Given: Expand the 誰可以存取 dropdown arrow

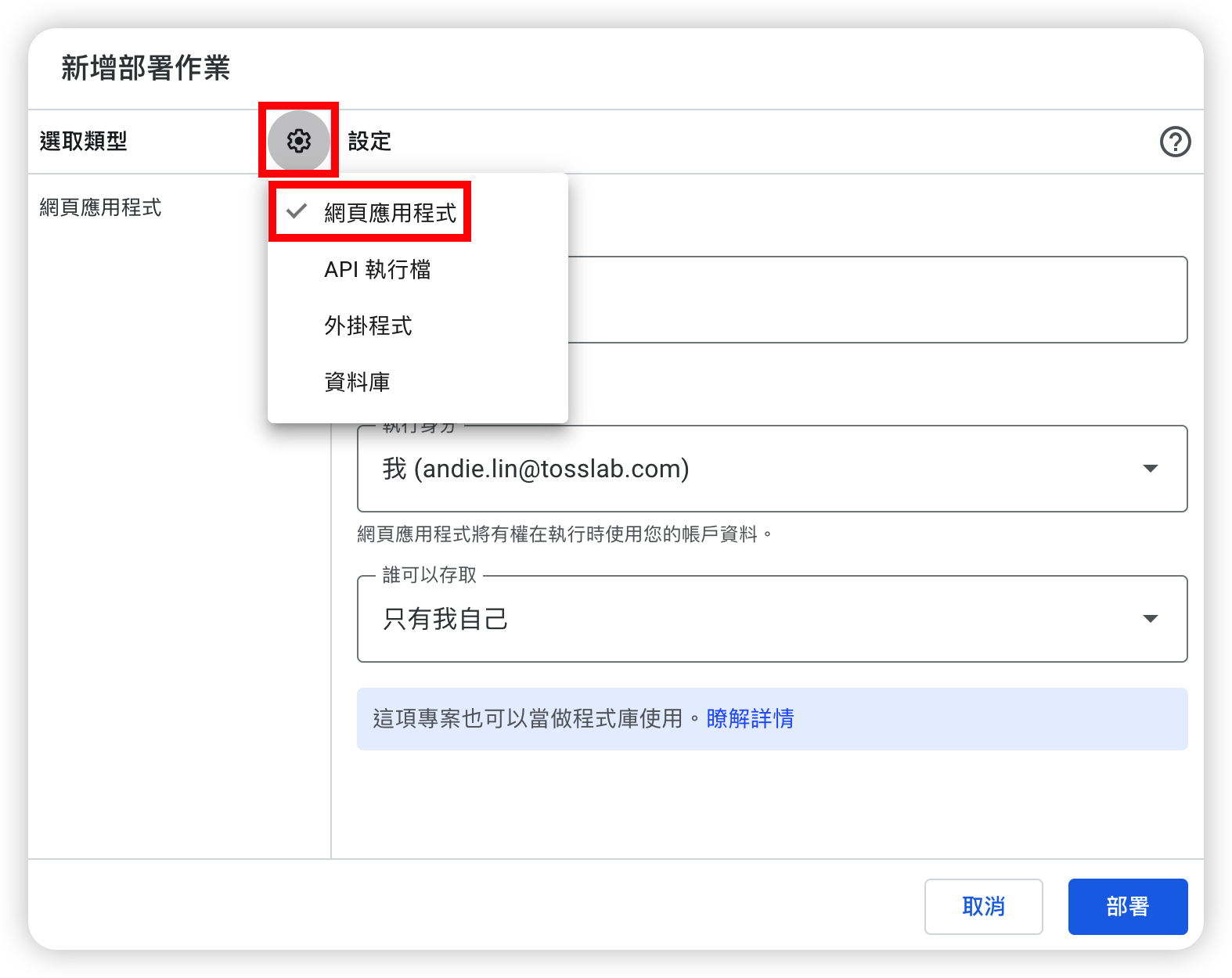Looking at the screenshot, I should tap(1150, 619).
